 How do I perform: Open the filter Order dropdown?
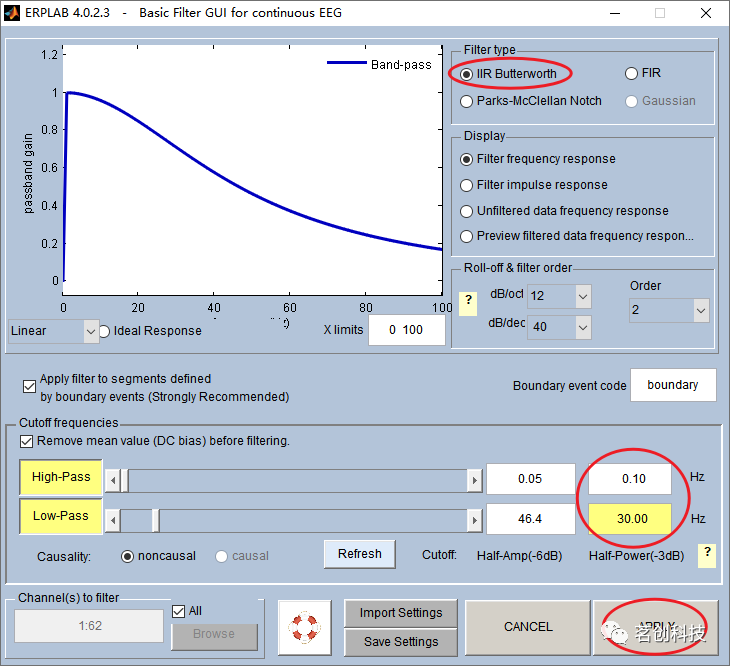[669, 310]
